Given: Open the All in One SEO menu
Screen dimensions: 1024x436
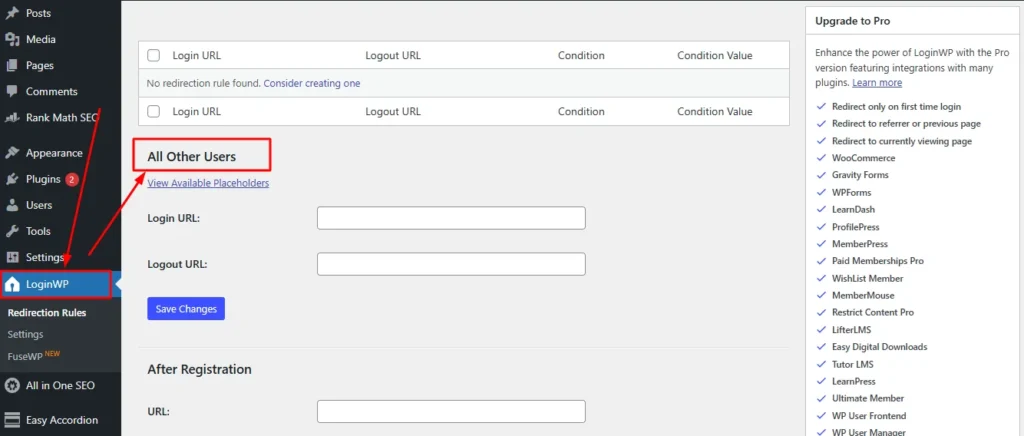Looking at the screenshot, I should [60, 385].
